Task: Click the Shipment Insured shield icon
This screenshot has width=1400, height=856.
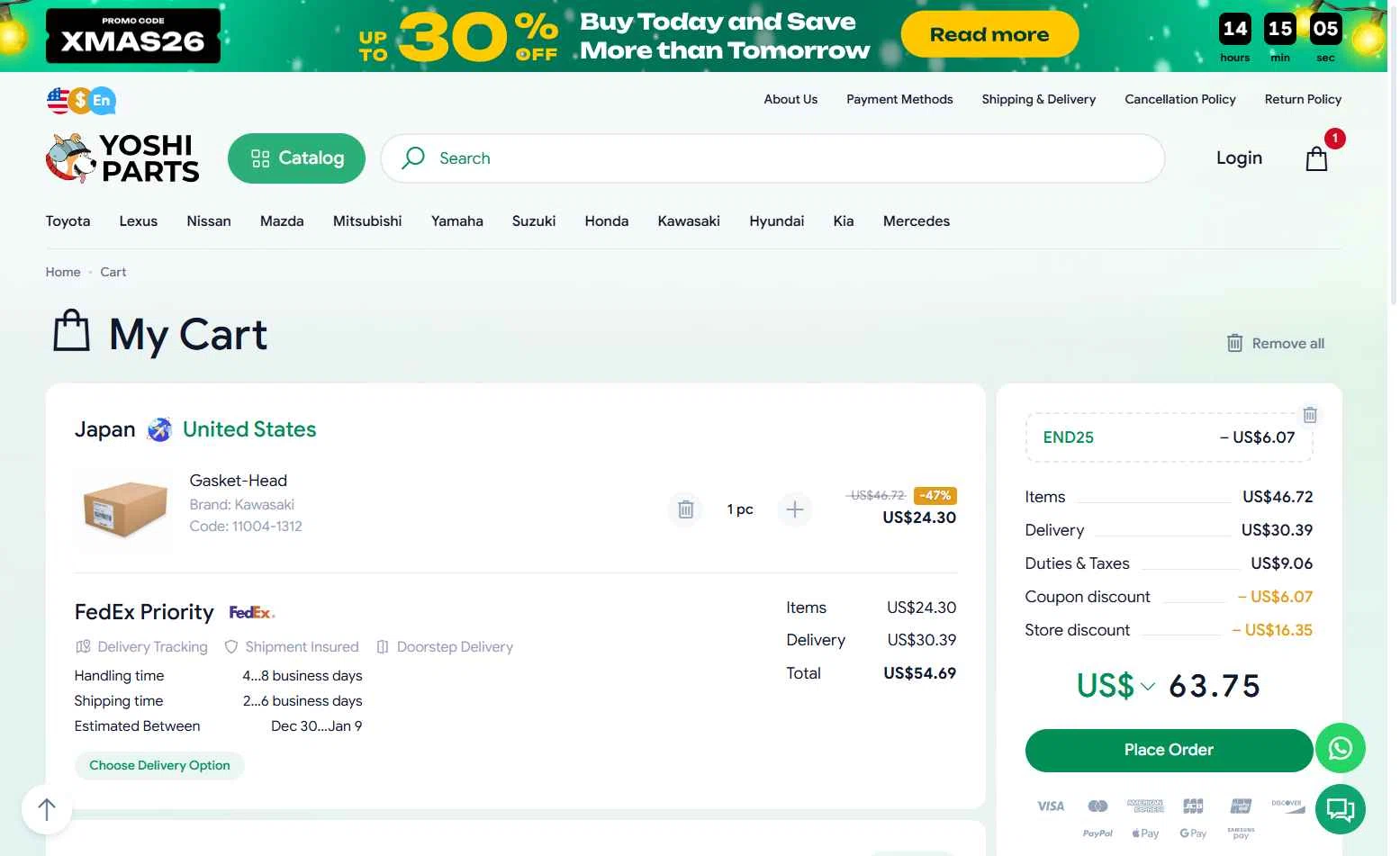Action: [x=231, y=647]
